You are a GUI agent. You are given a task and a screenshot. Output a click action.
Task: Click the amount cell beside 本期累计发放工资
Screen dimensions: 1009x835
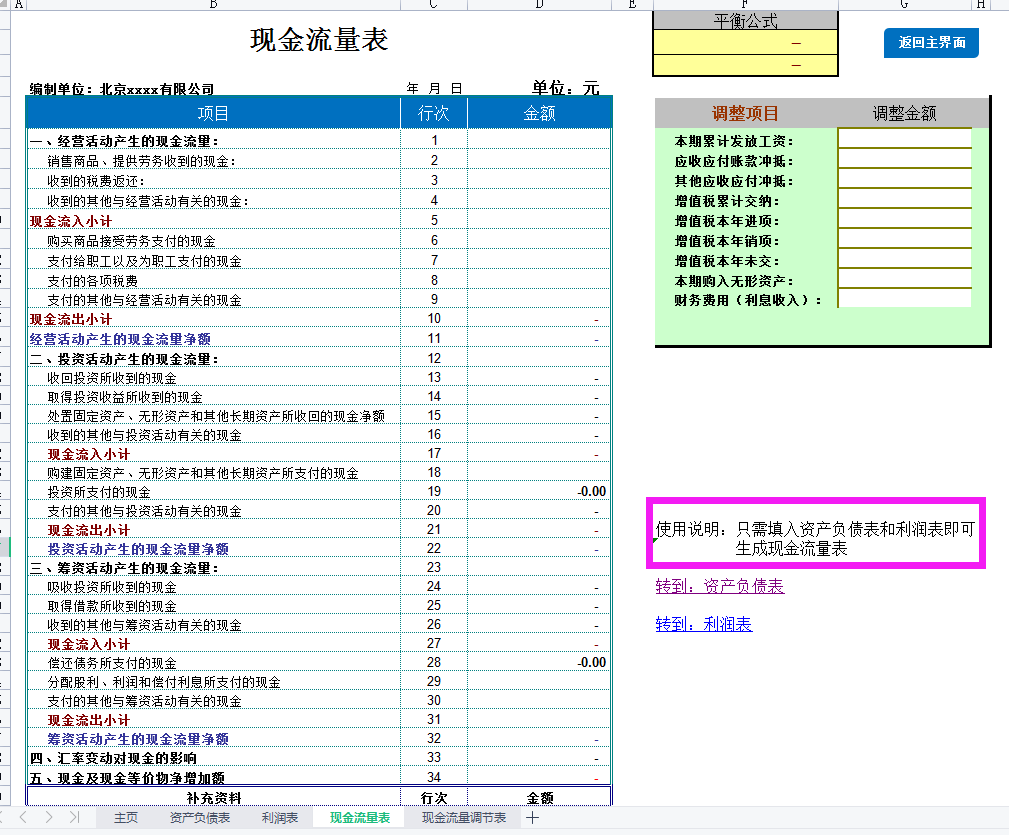coord(905,141)
